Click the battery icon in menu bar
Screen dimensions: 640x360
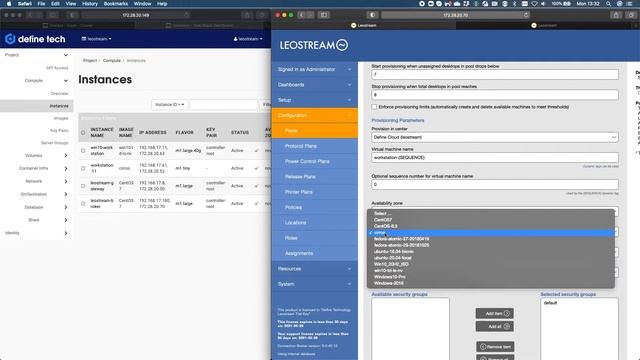pyautogui.click(x=567, y=4)
